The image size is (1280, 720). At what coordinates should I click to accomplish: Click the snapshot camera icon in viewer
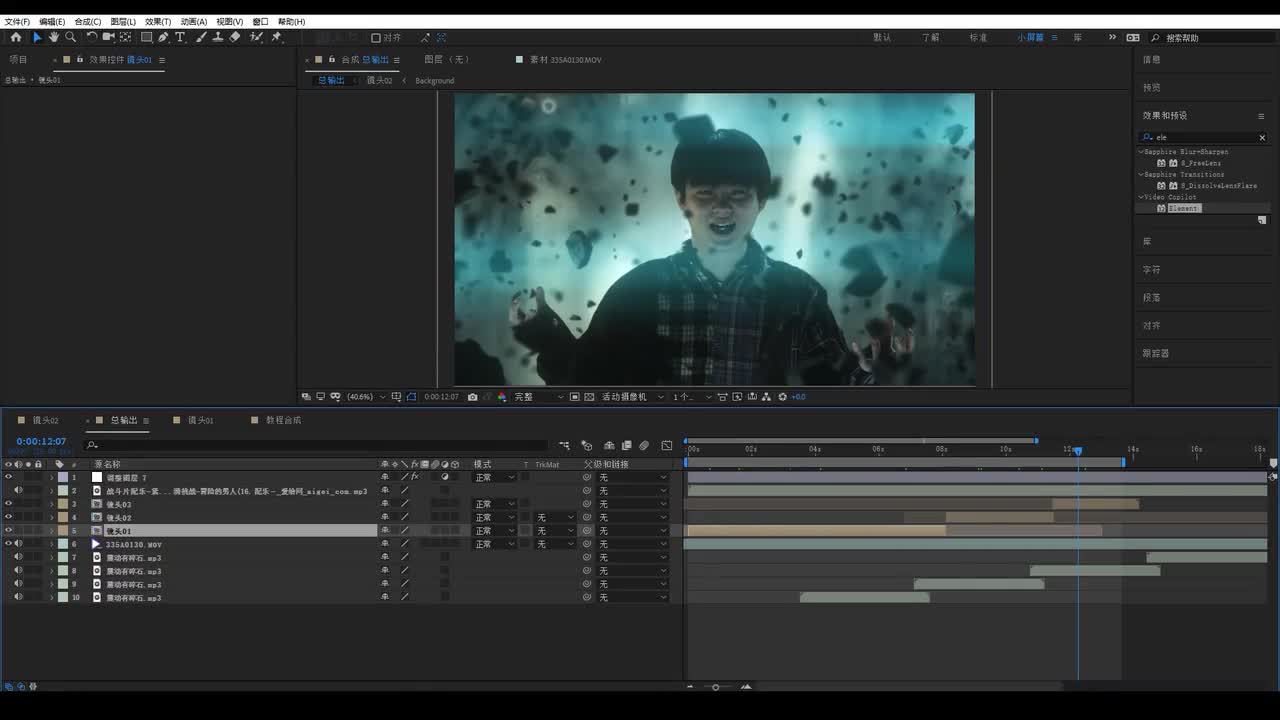click(x=473, y=397)
